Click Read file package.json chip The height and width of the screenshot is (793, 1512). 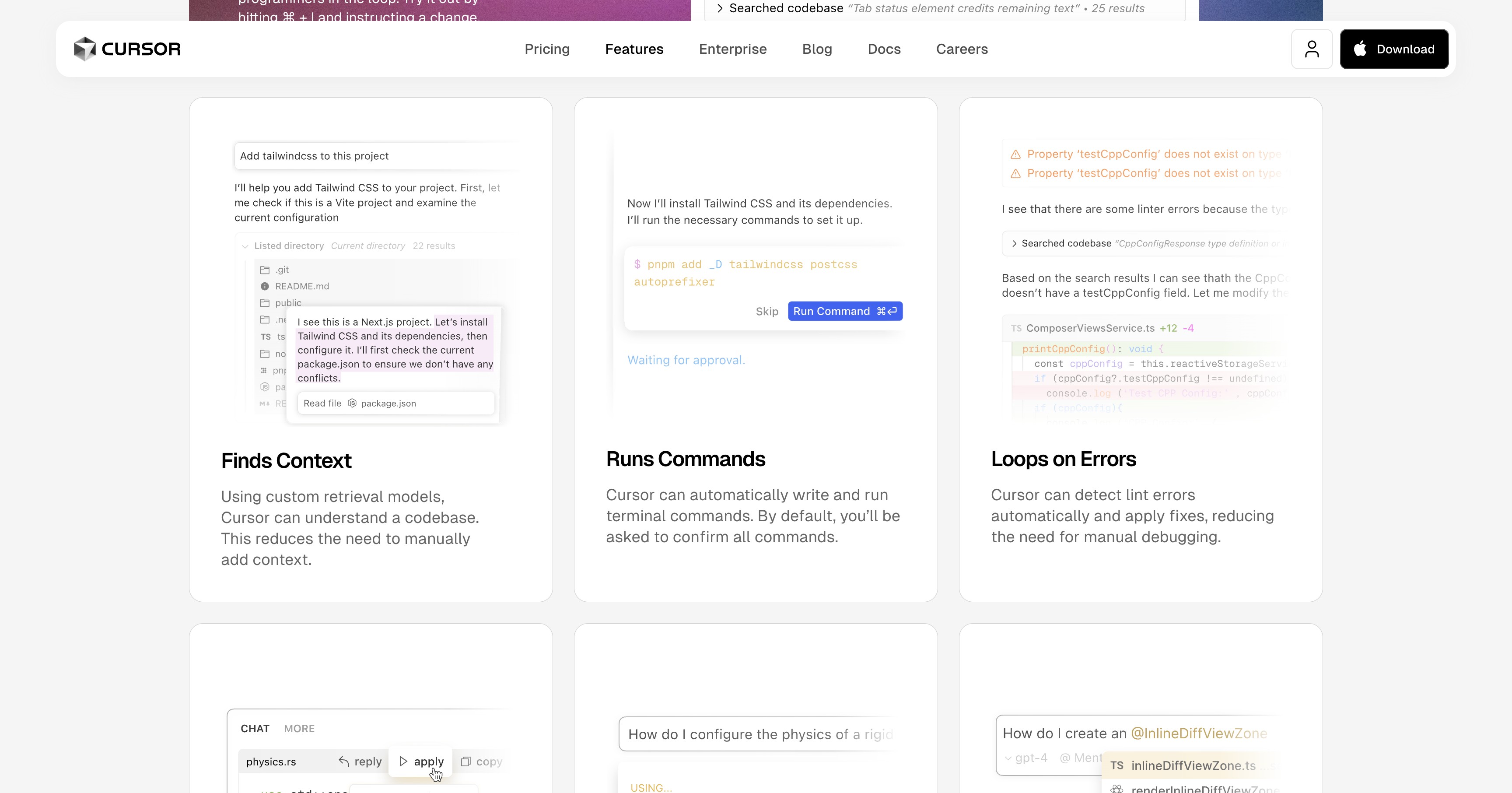click(x=395, y=403)
